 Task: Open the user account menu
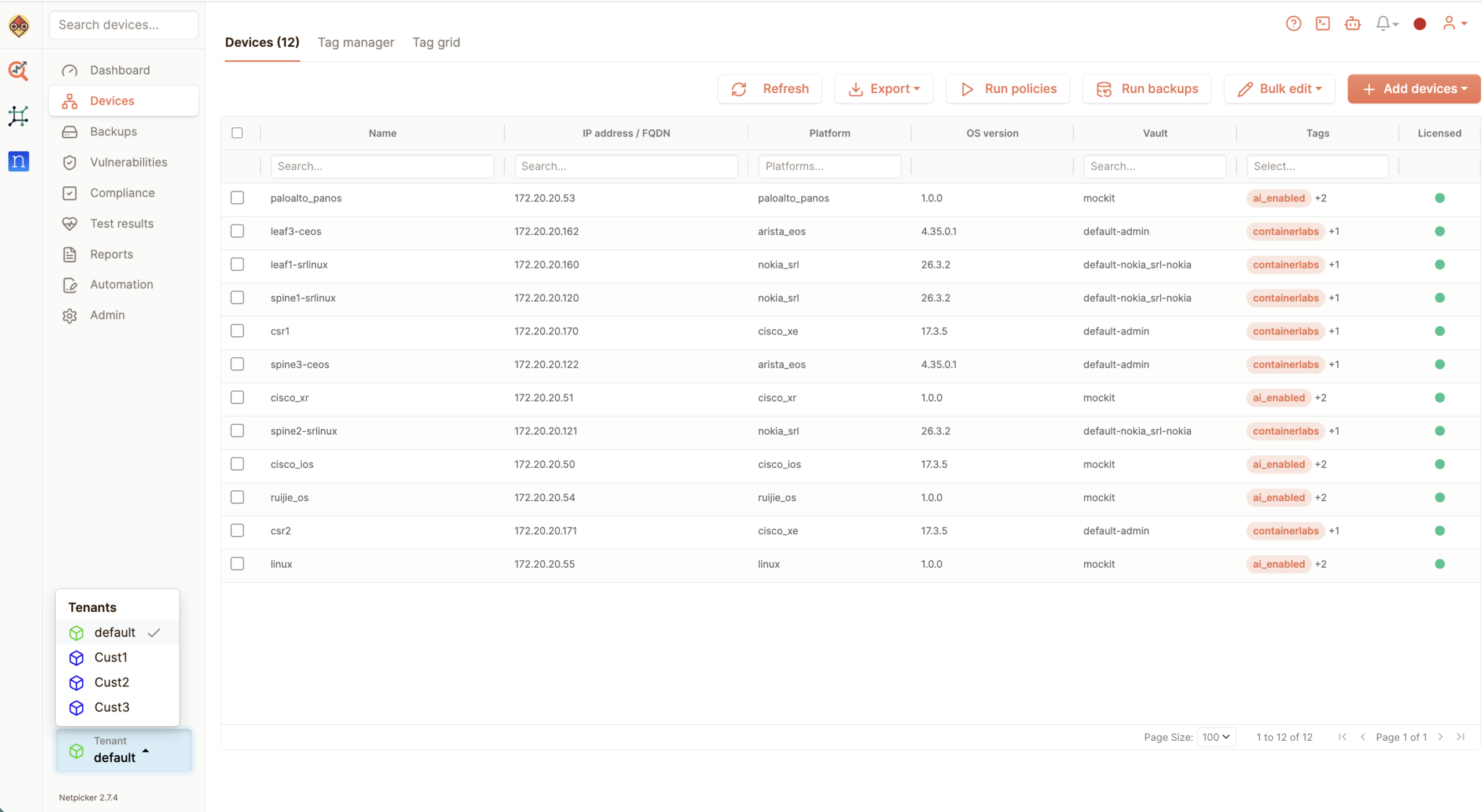click(x=1454, y=23)
